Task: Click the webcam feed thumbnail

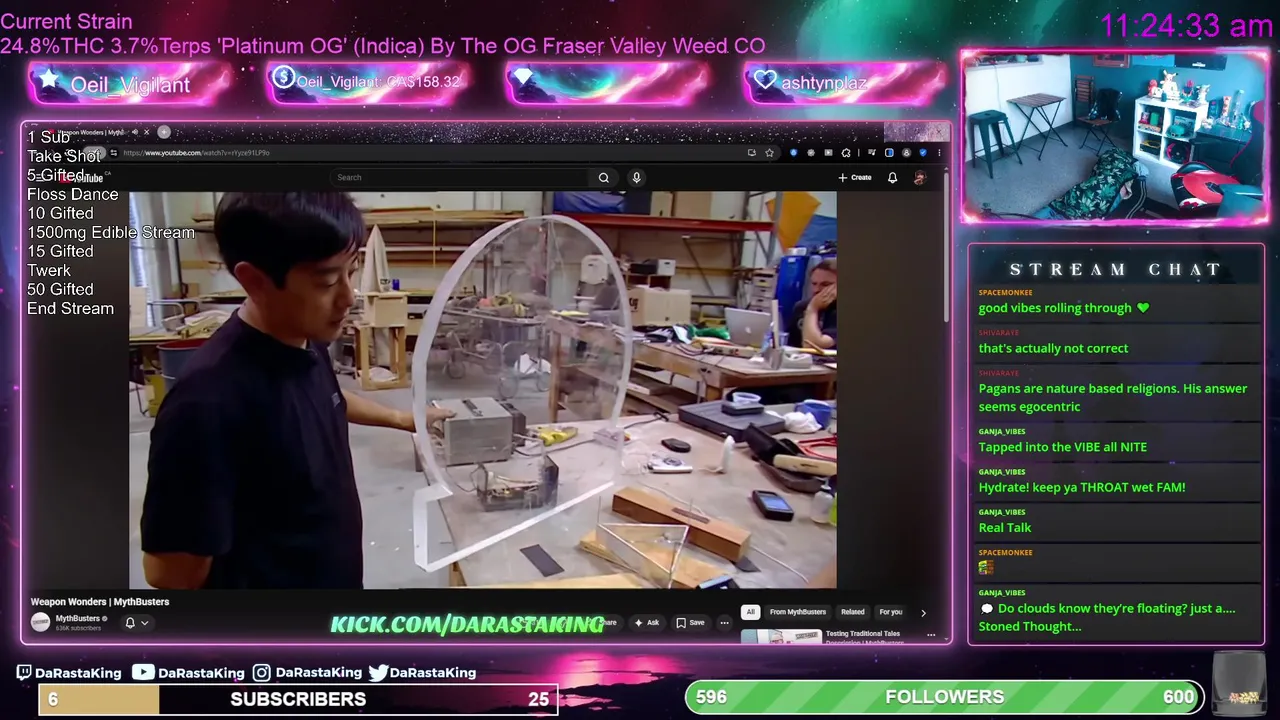Action: (x=1114, y=136)
